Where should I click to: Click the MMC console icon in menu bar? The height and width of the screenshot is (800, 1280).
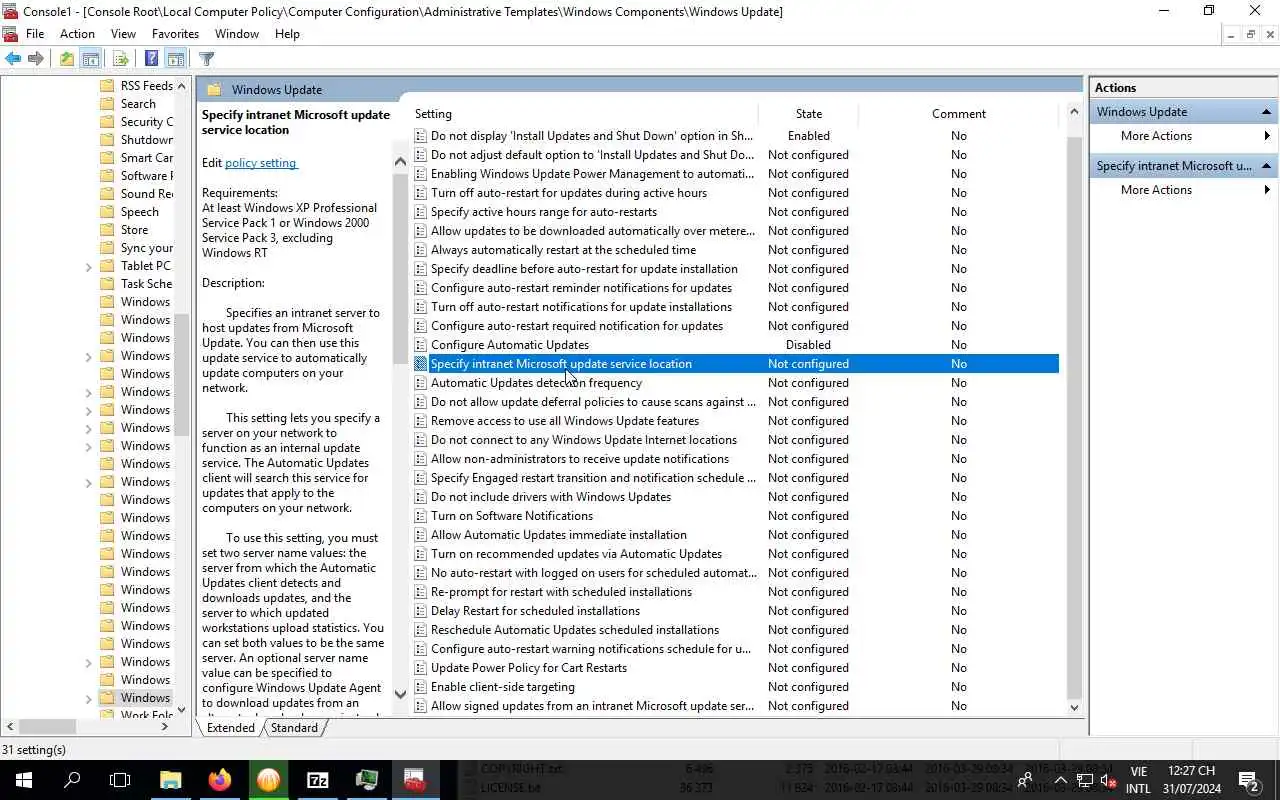tap(10, 33)
